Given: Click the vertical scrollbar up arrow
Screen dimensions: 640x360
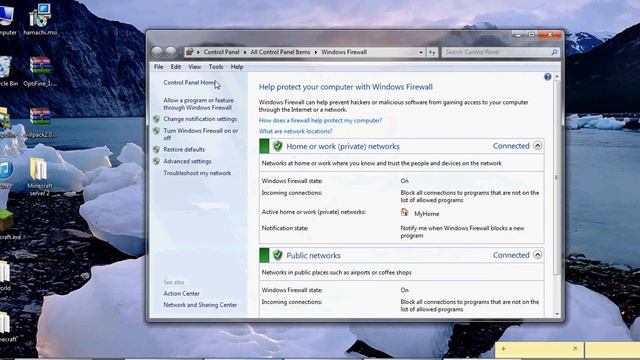Looking at the screenshot, I should (557, 77).
